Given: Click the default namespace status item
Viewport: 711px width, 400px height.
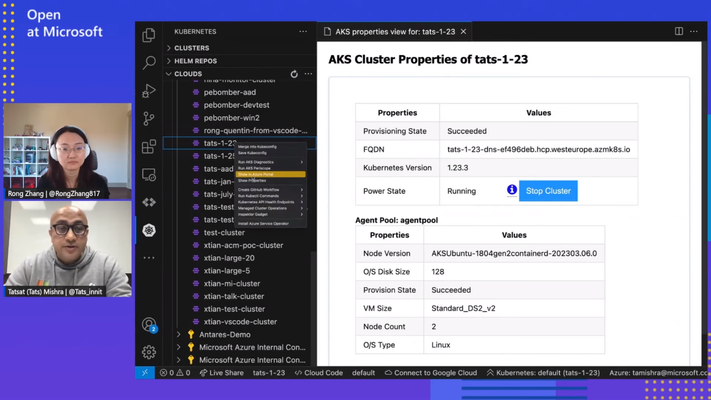Looking at the screenshot, I should [x=363, y=373].
